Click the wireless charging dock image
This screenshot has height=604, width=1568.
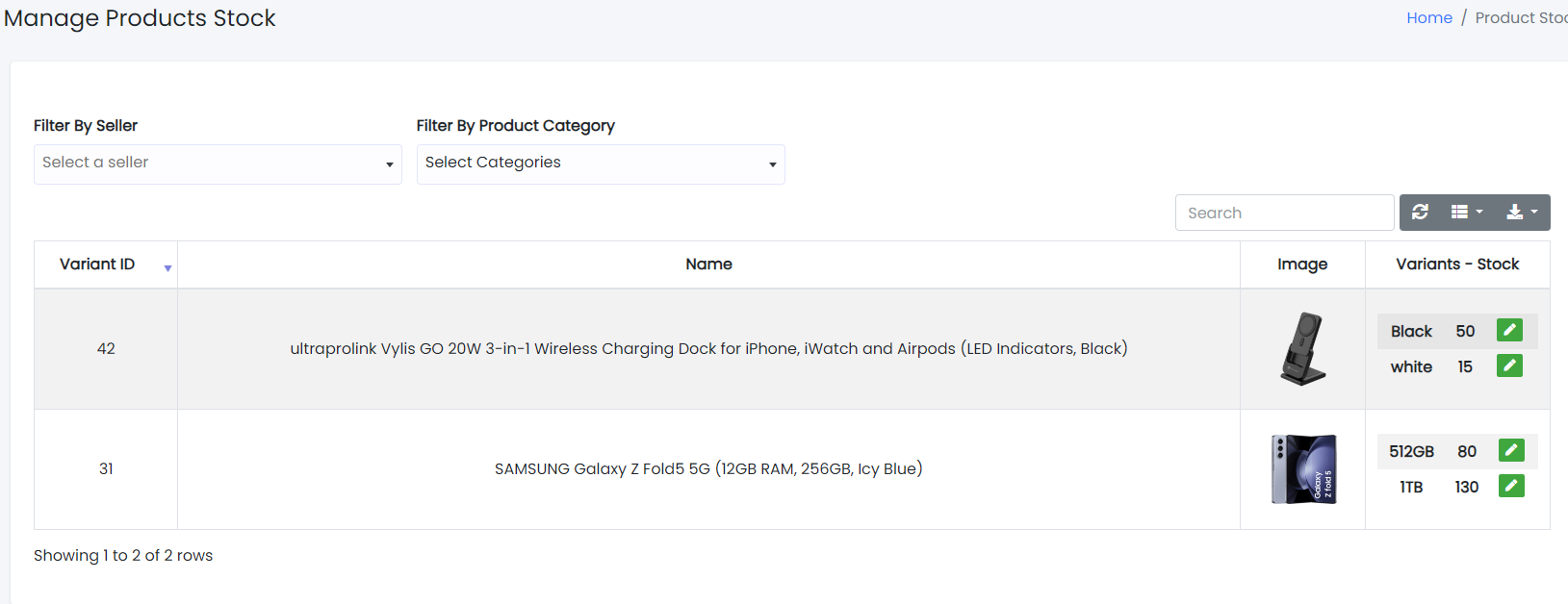click(1302, 348)
